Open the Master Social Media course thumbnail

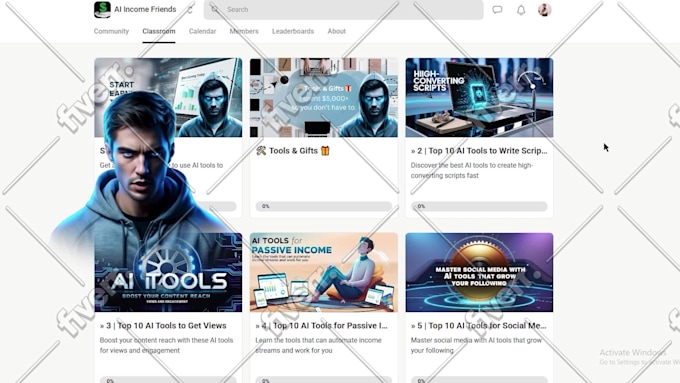click(x=479, y=272)
